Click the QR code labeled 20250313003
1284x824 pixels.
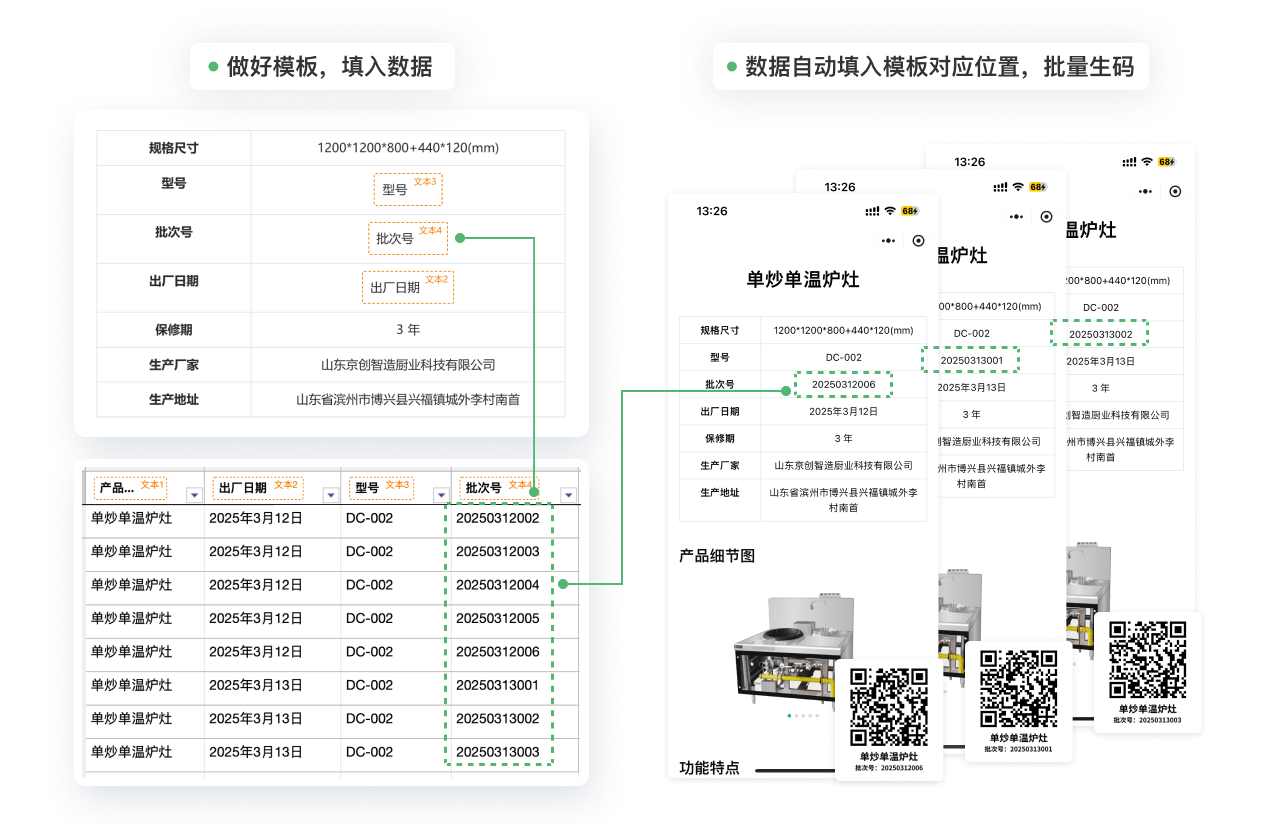pyautogui.click(x=1147, y=660)
